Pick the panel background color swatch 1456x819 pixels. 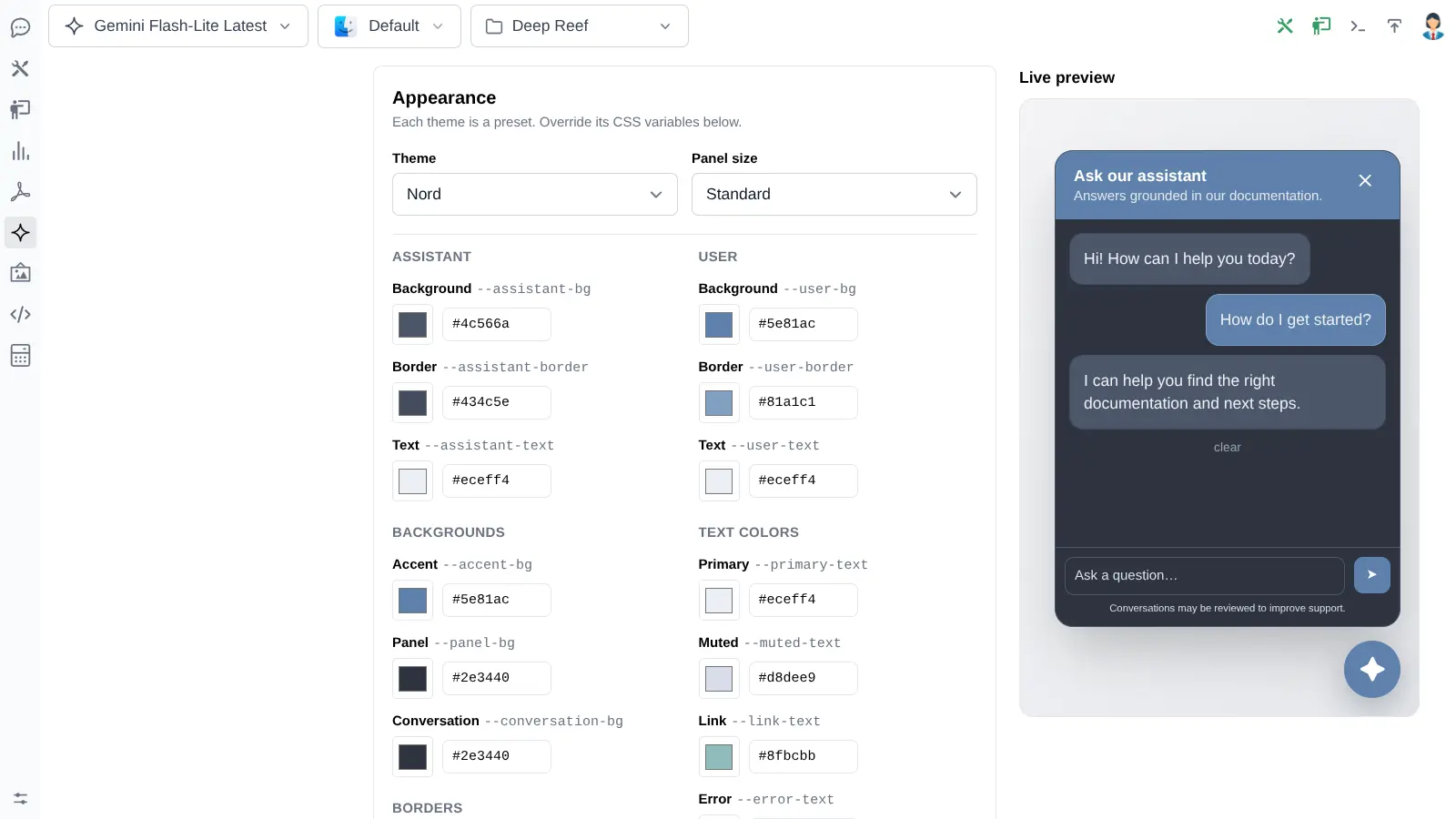(413, 679)
